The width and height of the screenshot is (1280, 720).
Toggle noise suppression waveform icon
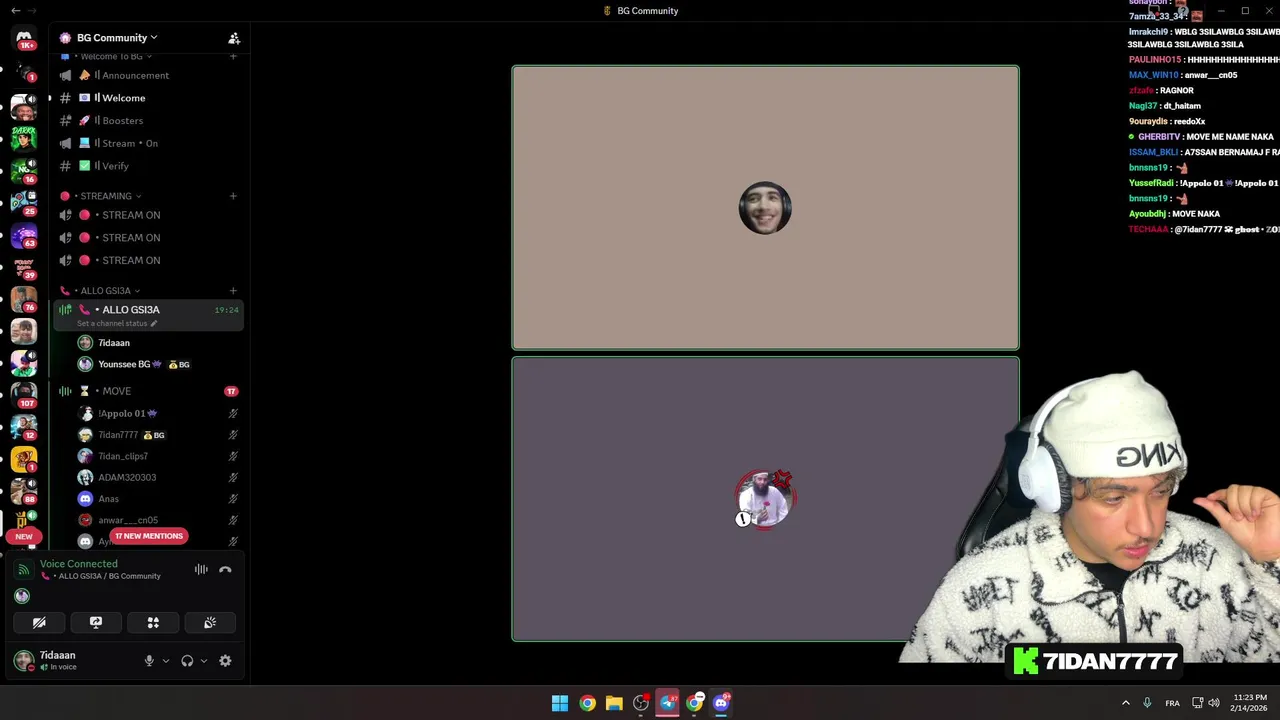point(201,570)
